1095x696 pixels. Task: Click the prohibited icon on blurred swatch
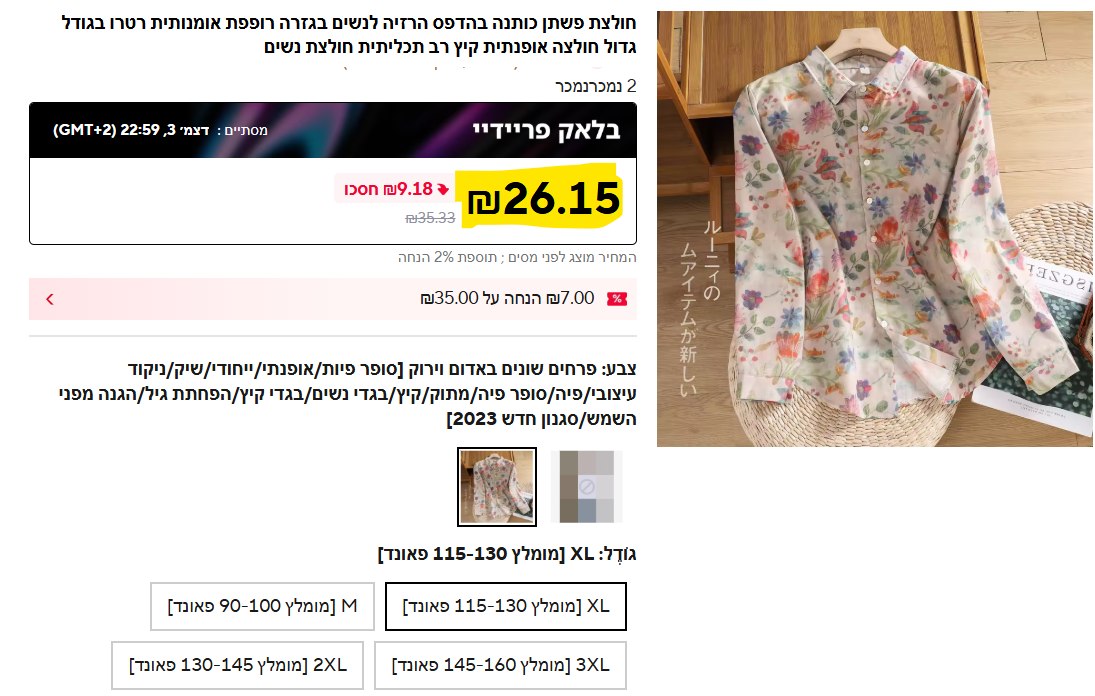(x=587, y=487)
